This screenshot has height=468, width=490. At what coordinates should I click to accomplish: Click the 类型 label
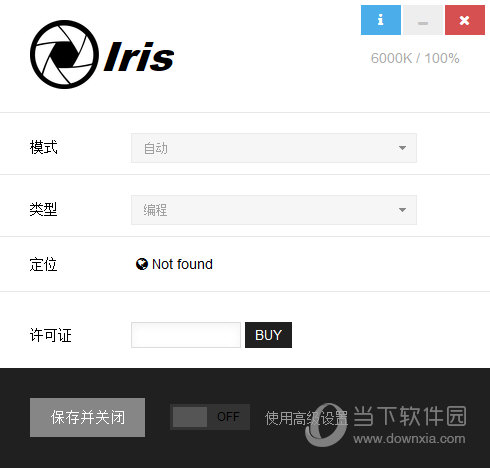43,209
